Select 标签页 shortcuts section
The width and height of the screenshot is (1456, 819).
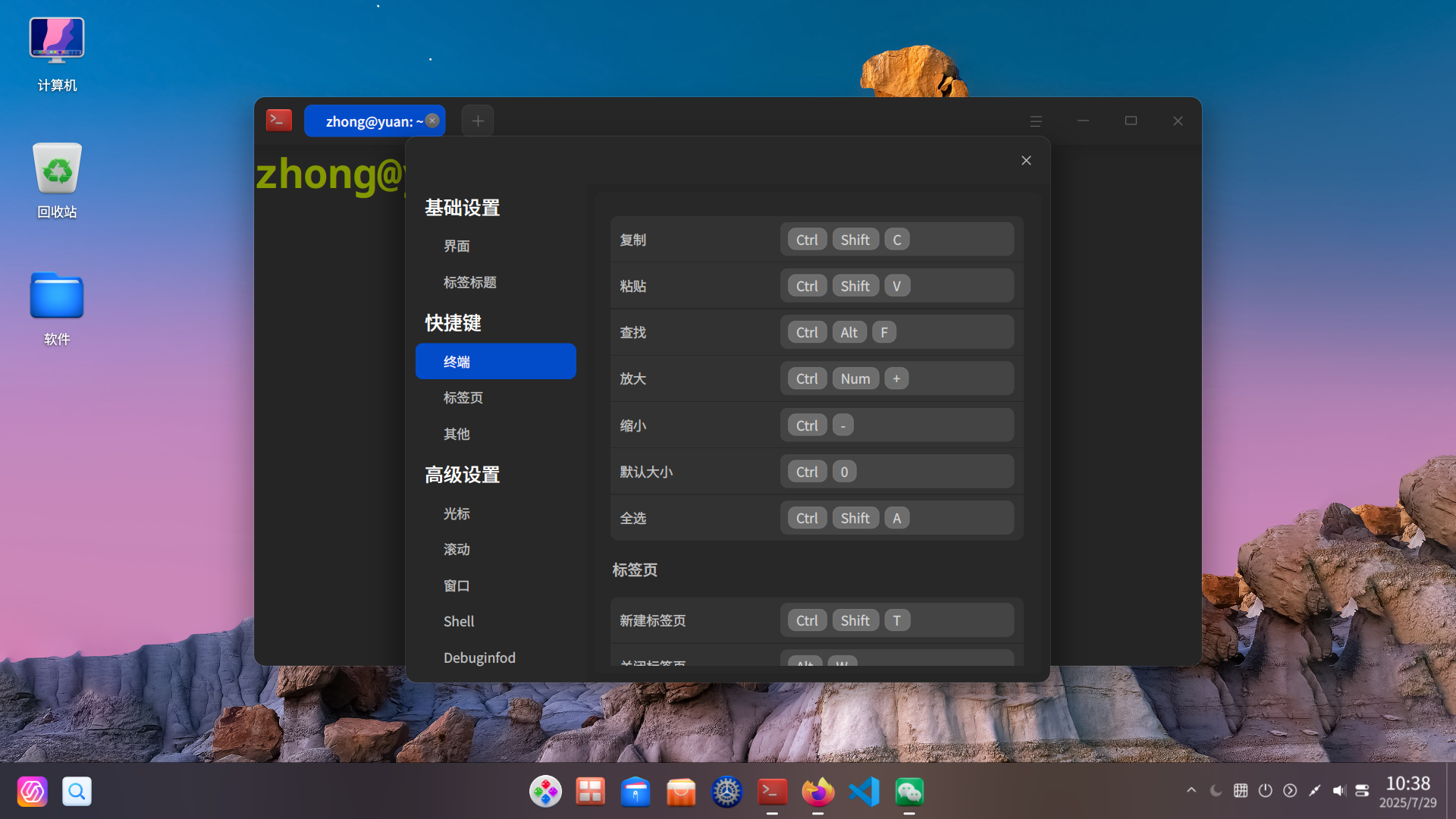463,397
